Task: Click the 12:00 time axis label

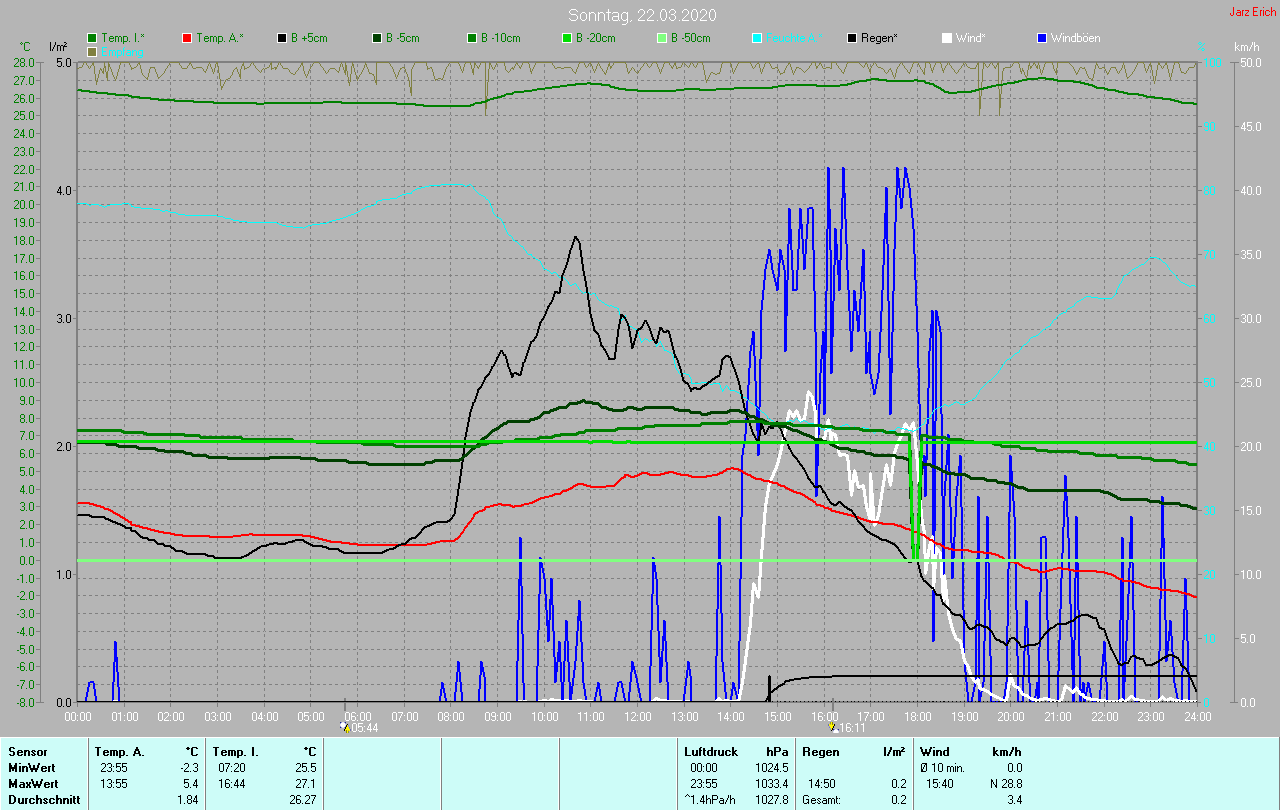Action: pos(637,717)
